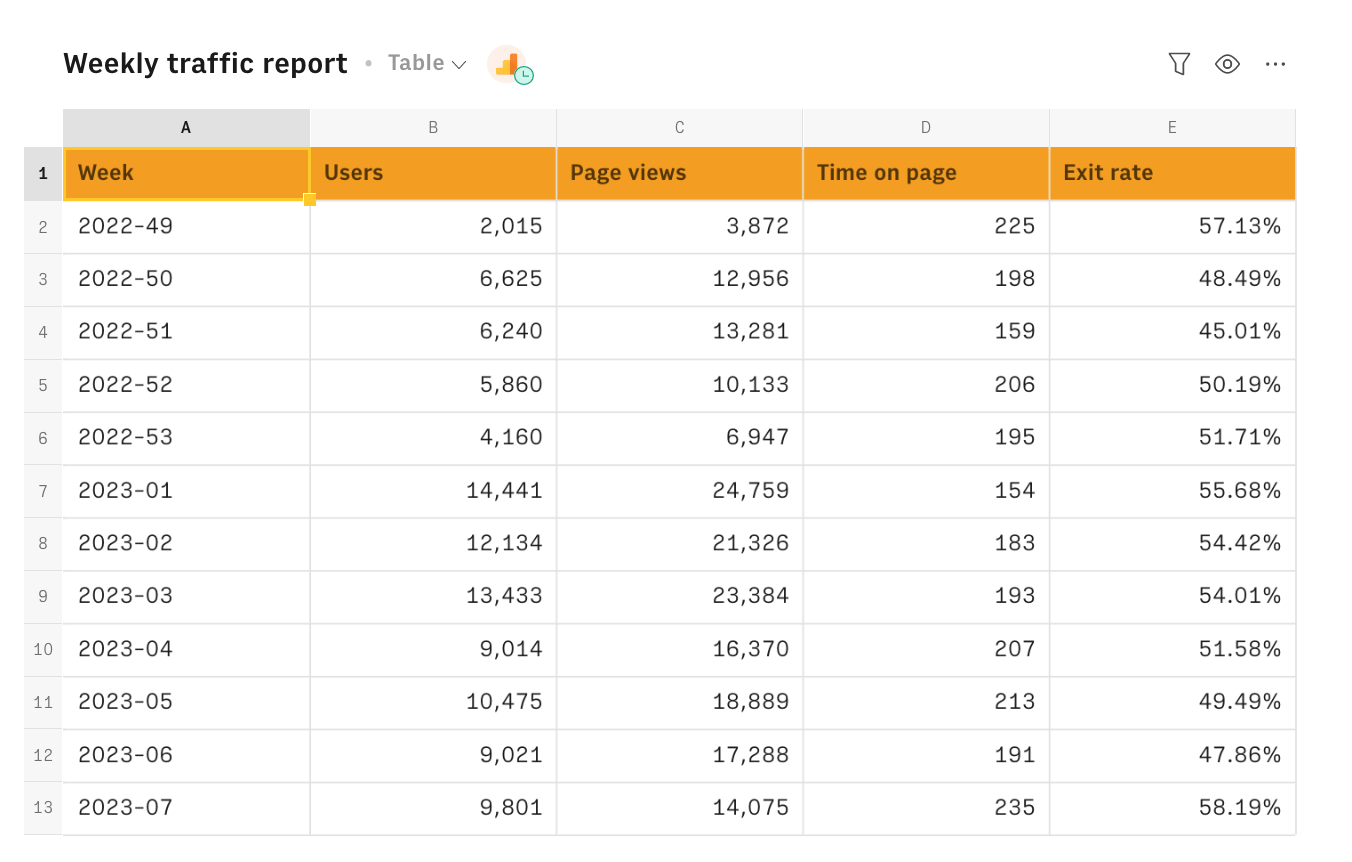Select column E header

click(1172, 128)
